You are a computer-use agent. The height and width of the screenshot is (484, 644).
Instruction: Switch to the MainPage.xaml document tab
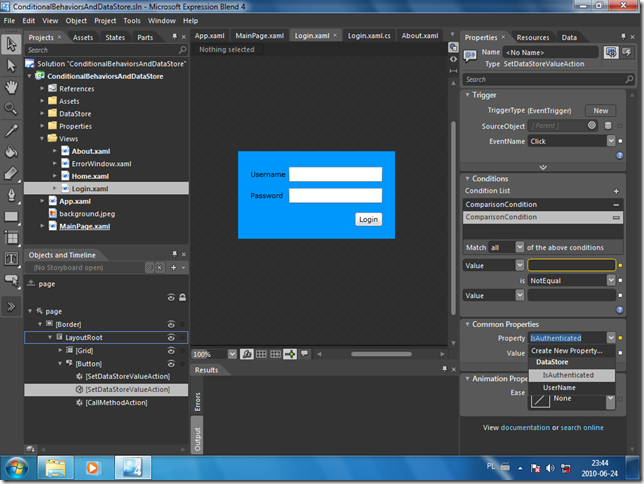260,35
